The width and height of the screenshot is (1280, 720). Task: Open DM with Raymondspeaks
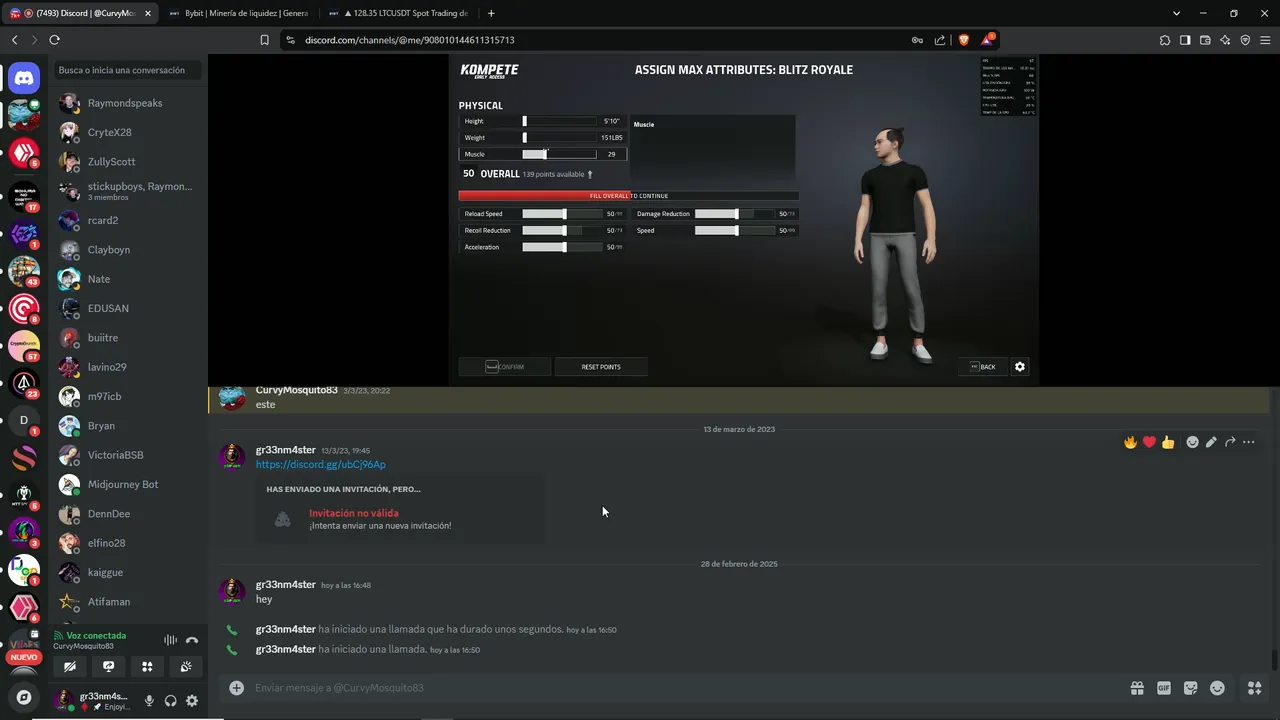pyautogui.click(x=127, y=103)
